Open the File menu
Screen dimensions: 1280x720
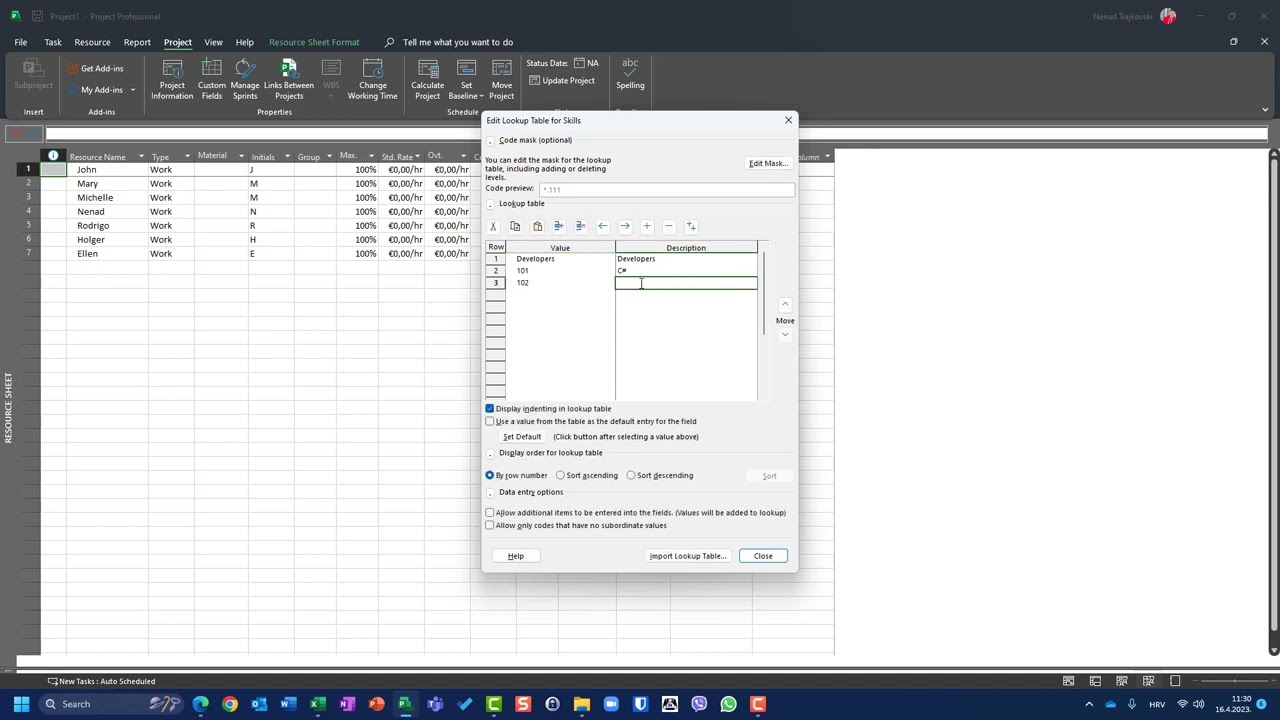[x=20, y=42]
